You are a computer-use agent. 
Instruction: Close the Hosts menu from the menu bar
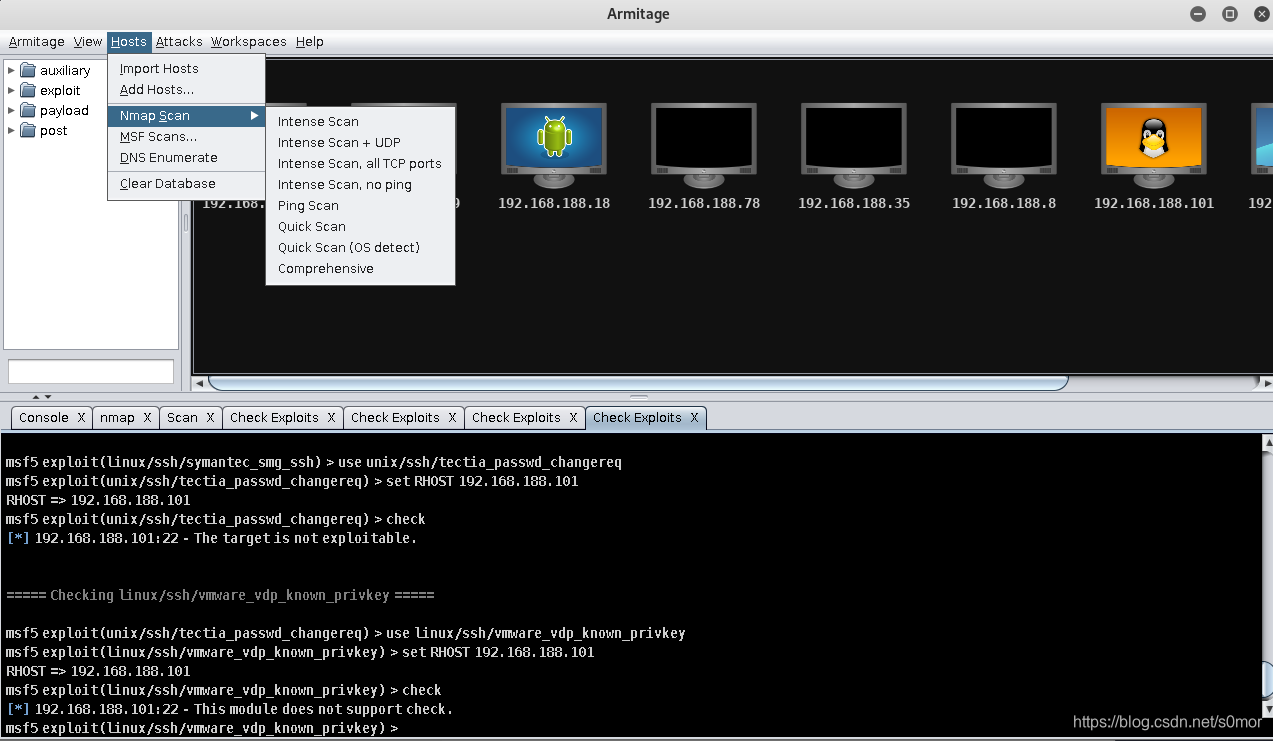[129, 42]
